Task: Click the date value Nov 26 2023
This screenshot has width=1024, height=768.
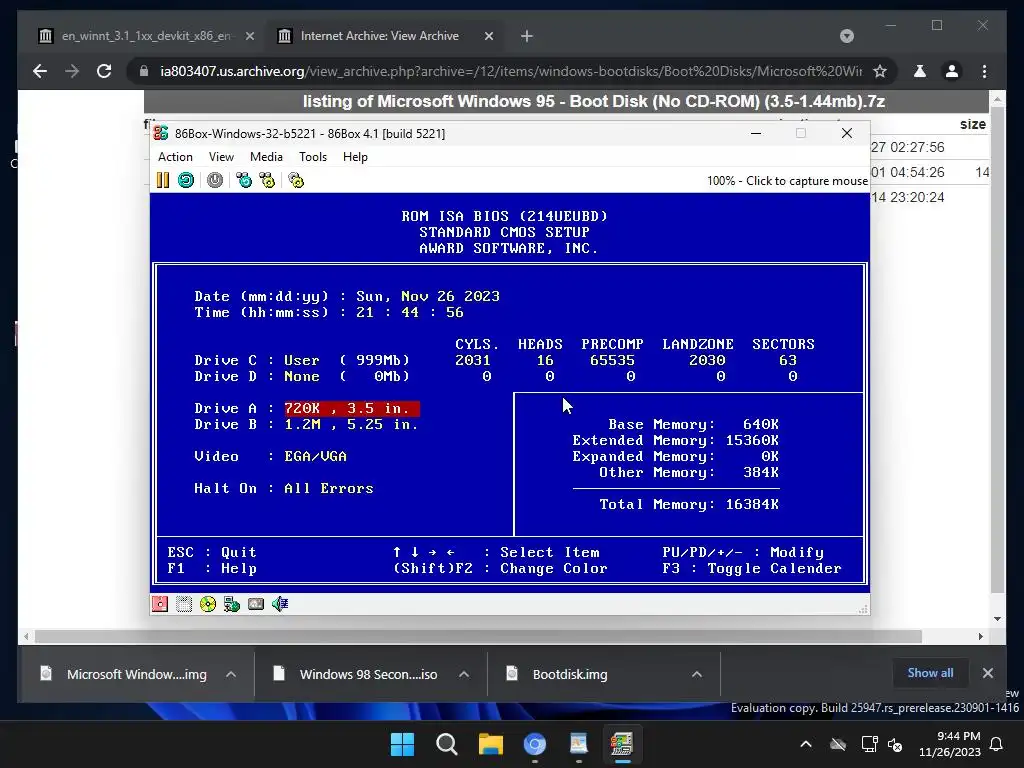Action: point(450,296)
